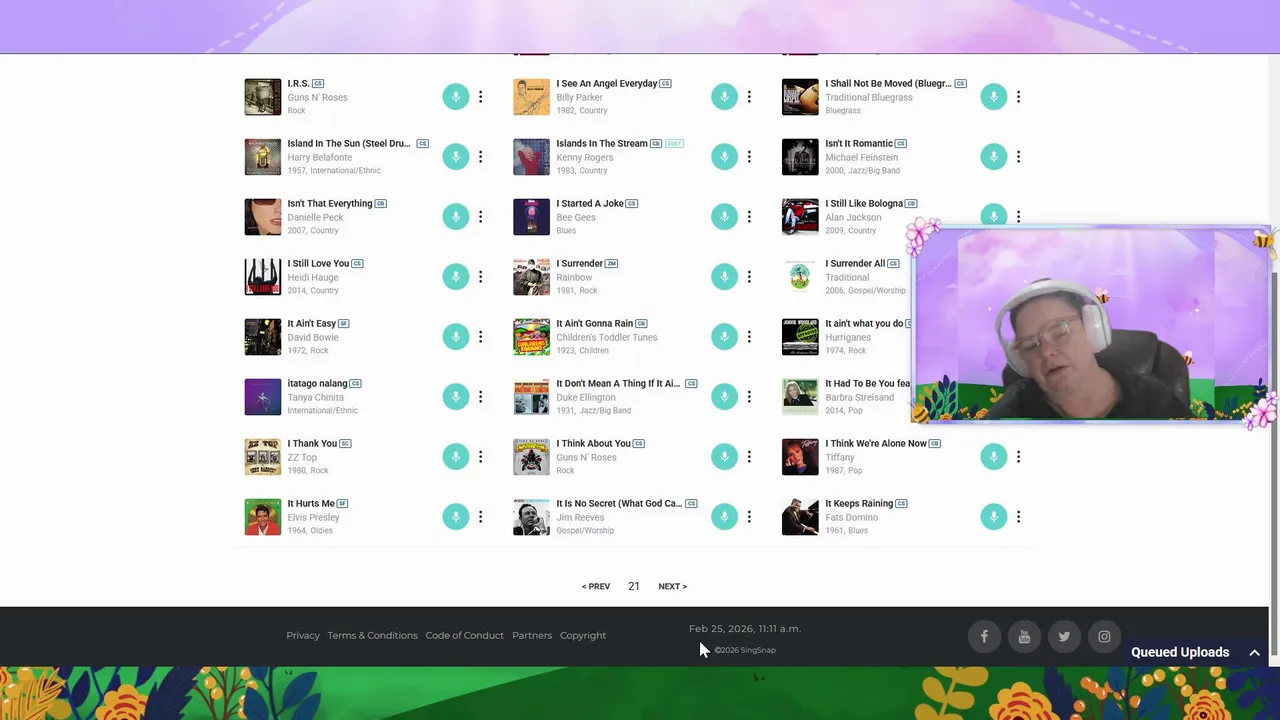Start recording I.R.S. by Guns N' Roses
The image size is (1280, 720).
coord(455,96)
